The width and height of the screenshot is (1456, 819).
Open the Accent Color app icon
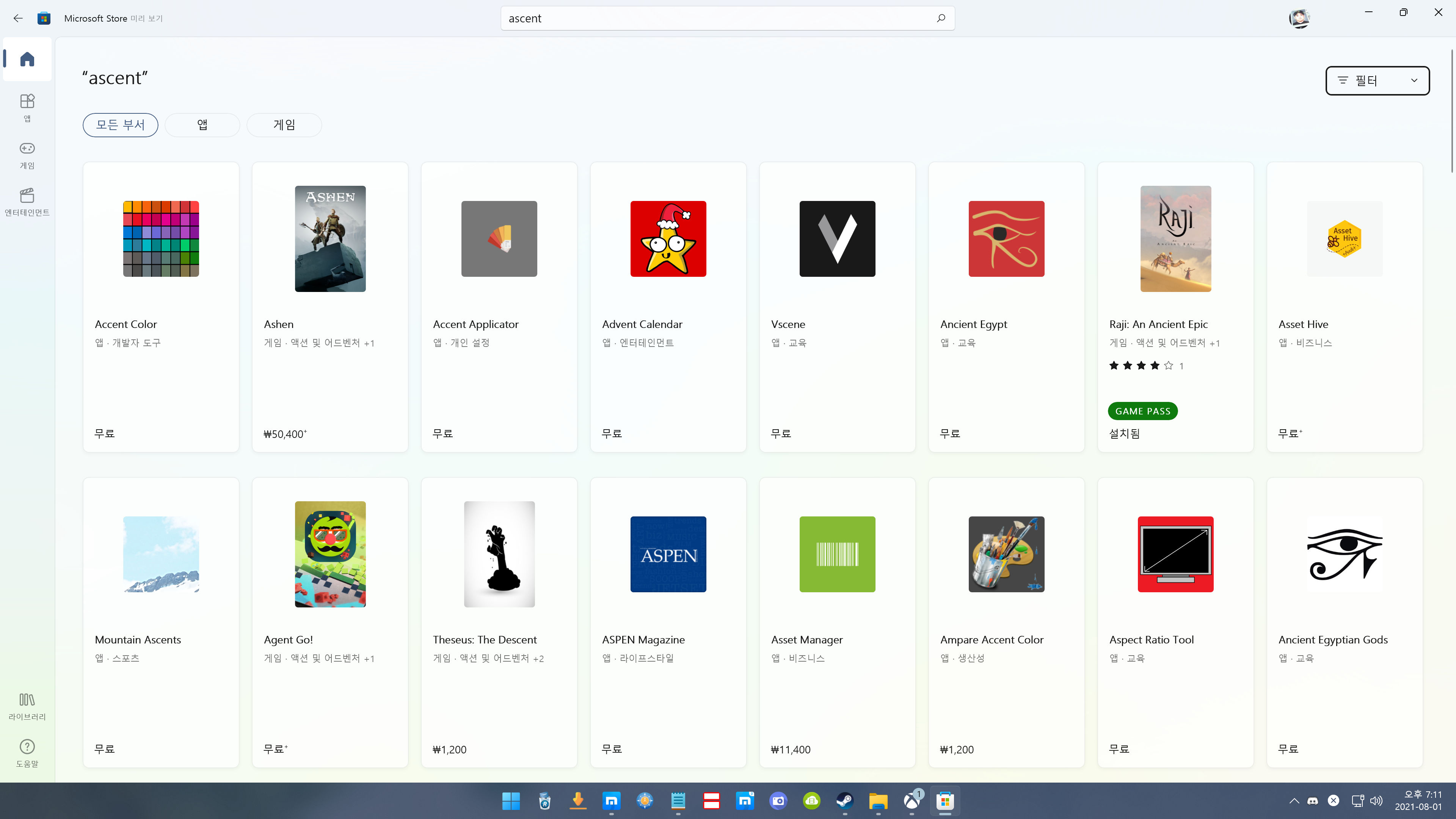tap(161, 238)
